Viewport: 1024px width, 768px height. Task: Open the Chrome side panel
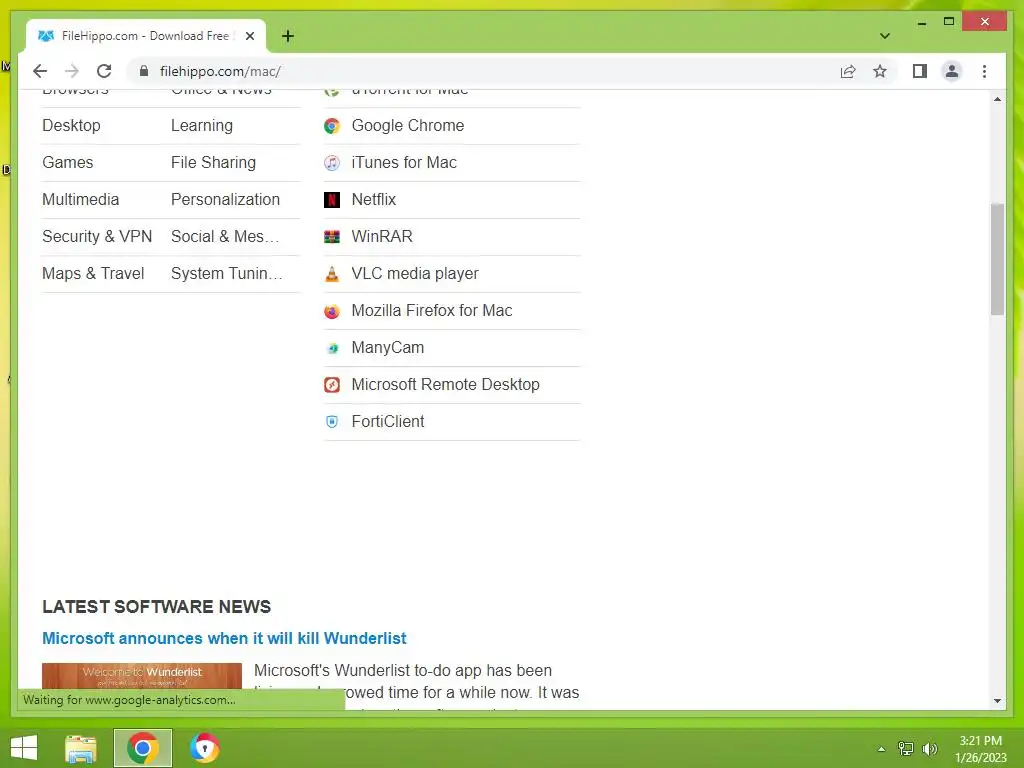click(x=920, y=71)
